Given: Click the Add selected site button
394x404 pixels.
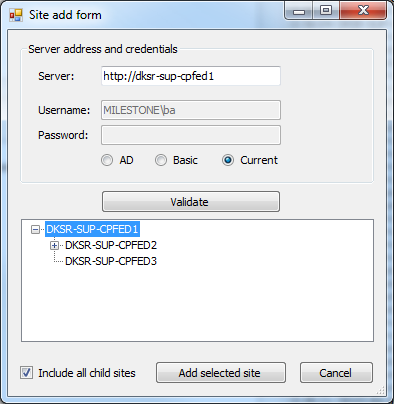Looking at the screenshot, I should 221,373.
